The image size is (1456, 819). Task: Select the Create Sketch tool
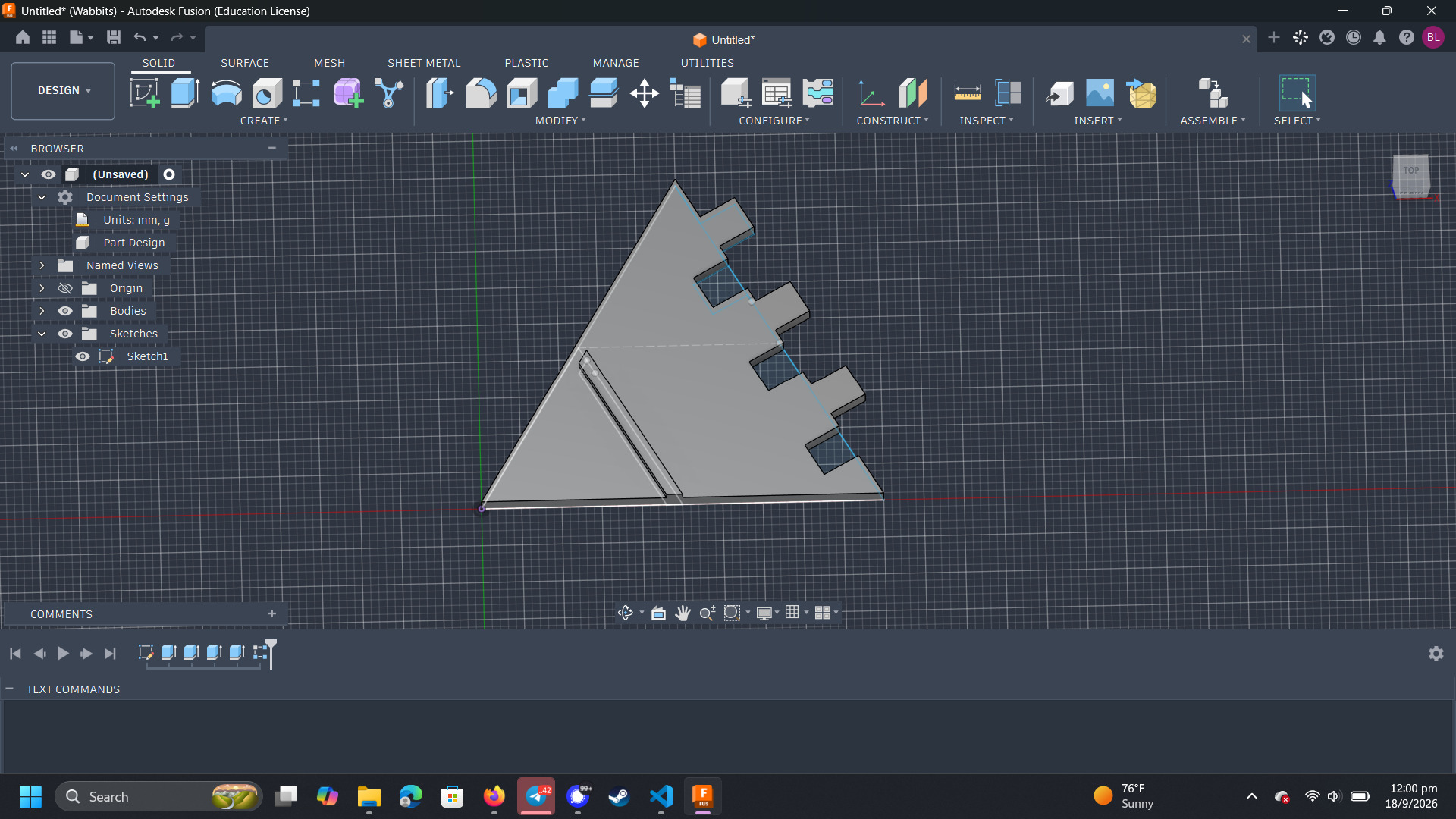click(x=144, y=93)
